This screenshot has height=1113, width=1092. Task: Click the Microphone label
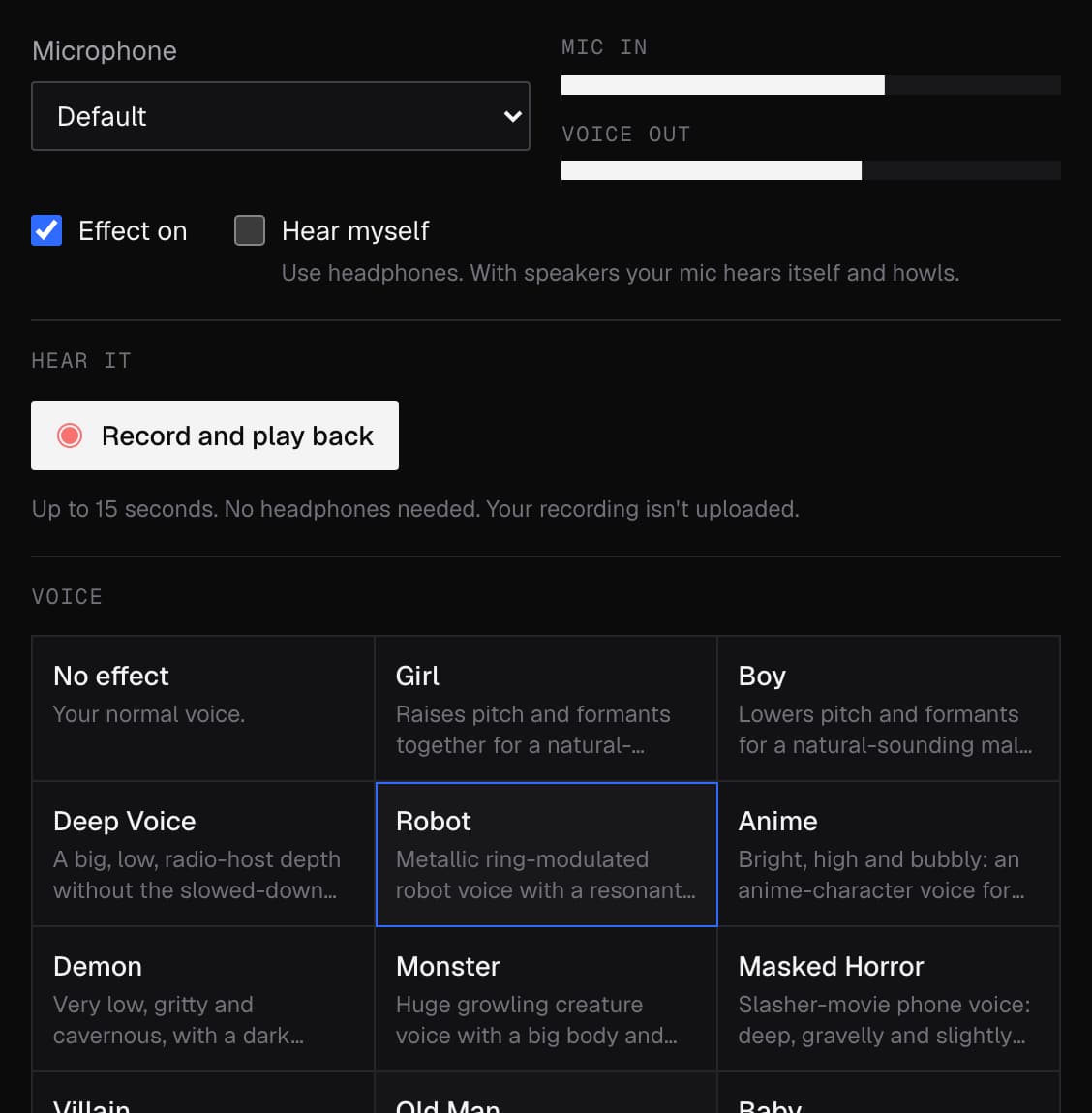[105, 51]
